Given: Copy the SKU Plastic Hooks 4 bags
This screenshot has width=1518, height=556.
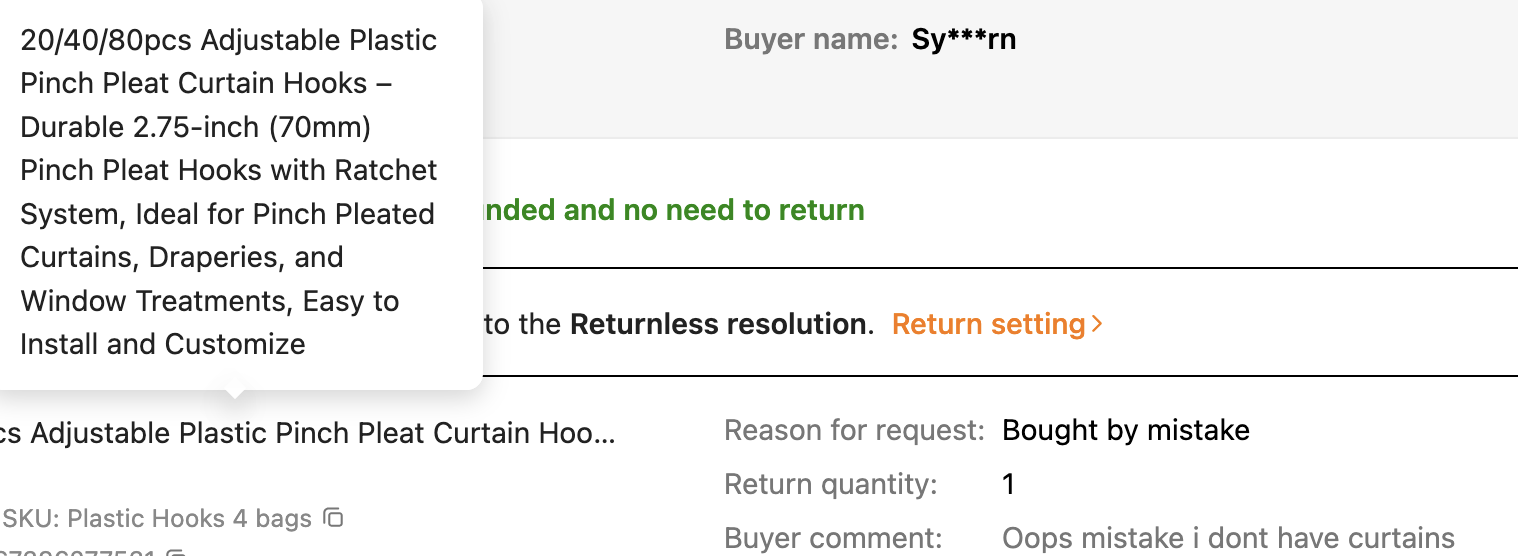Looking at the screenshot, I should 334,518.
